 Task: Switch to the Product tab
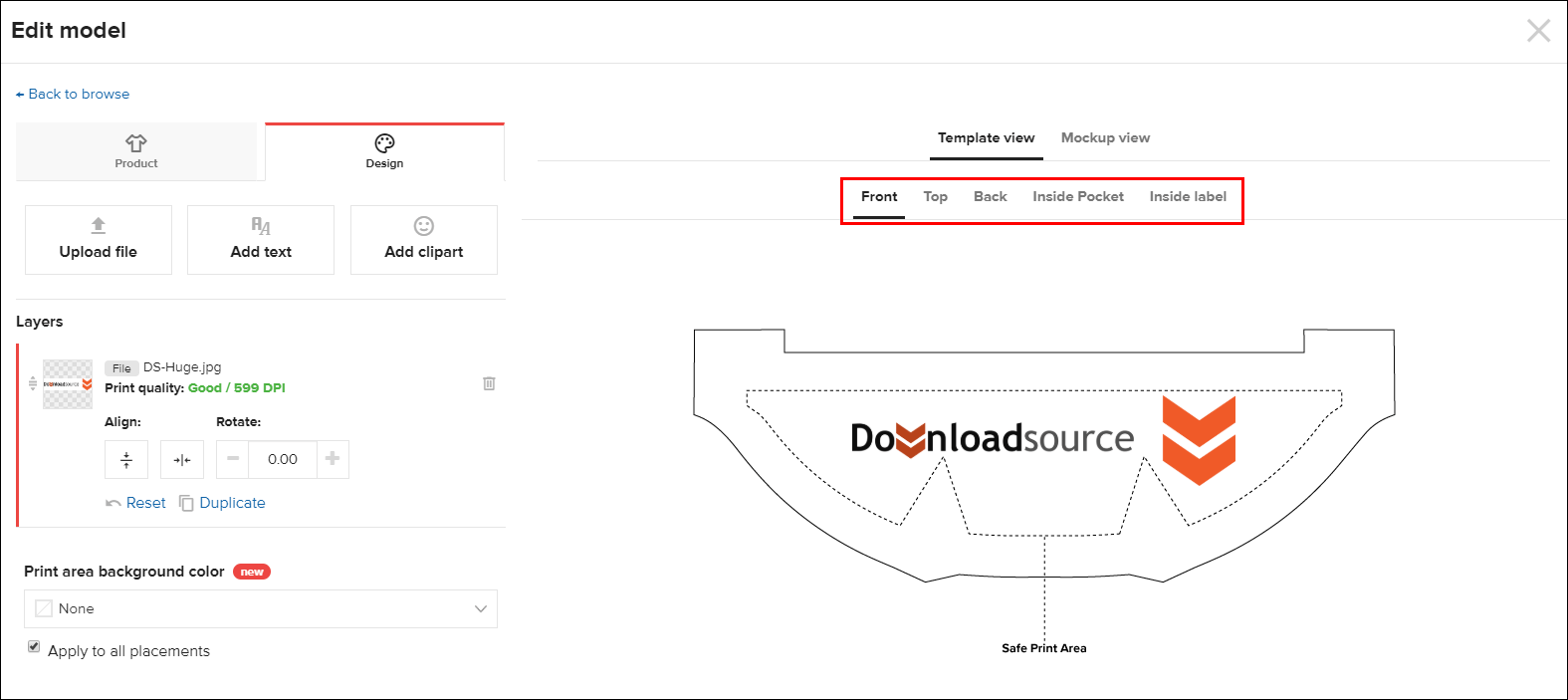coord(136,151)
